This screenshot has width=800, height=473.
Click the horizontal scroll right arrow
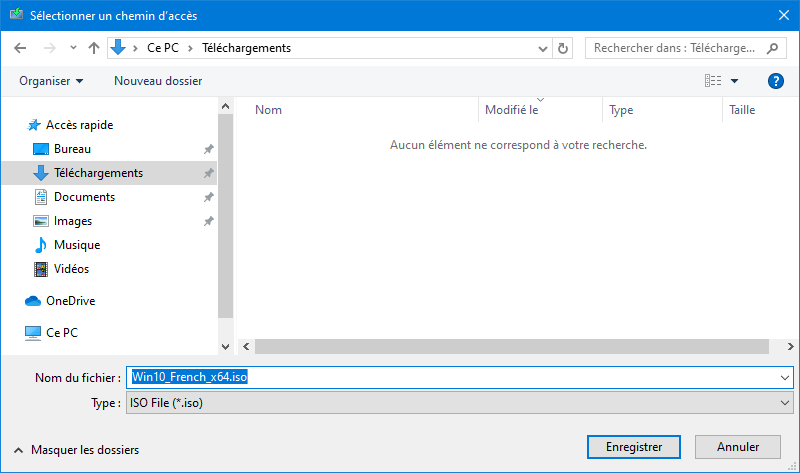[790, 346]
